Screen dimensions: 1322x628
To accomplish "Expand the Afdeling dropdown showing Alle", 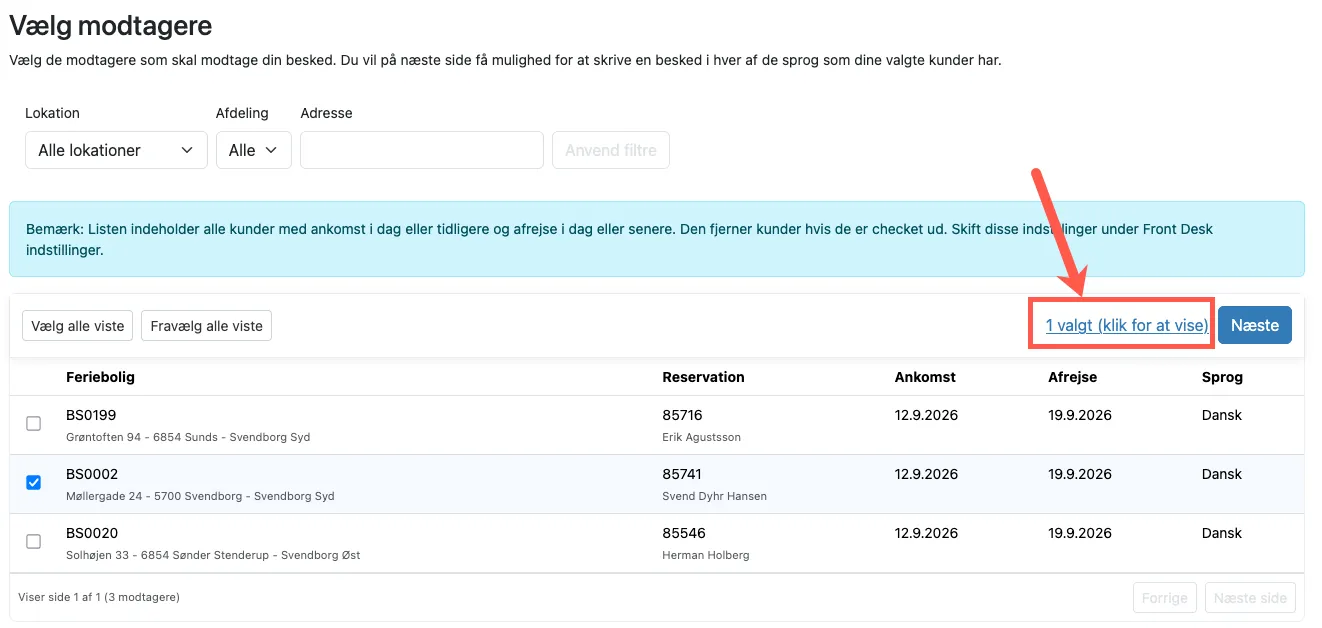I will 253,150.
